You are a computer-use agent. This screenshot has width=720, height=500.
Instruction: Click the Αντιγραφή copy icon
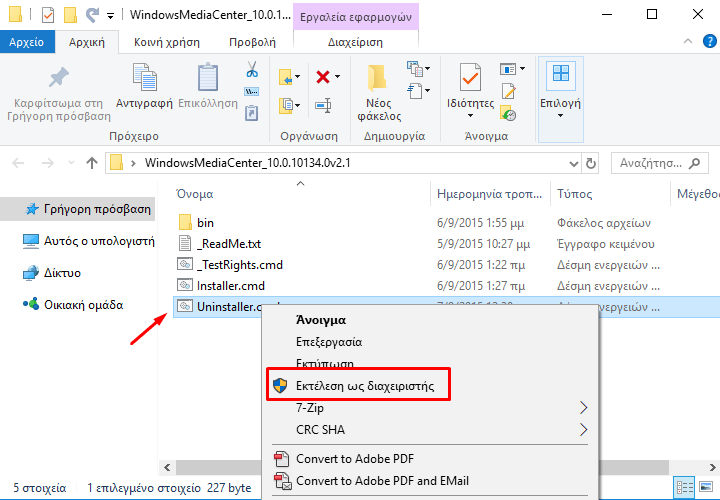click(144, 77)
